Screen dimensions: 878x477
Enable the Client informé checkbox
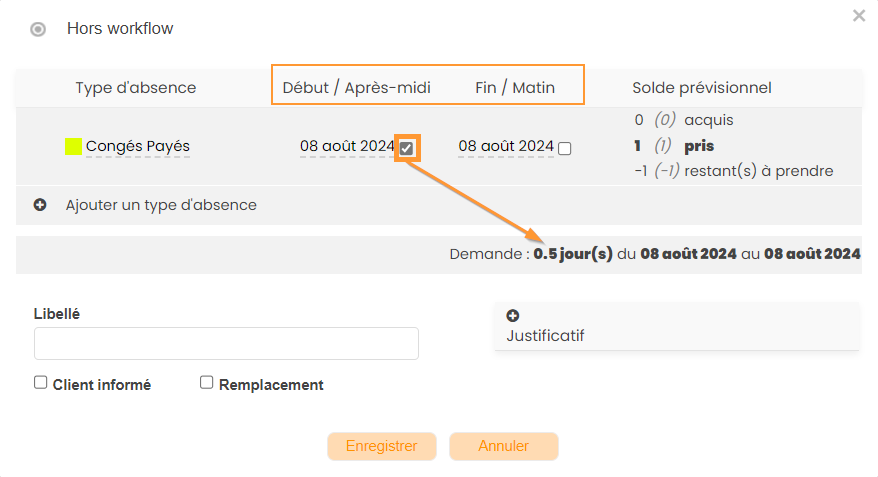point(41,382)
